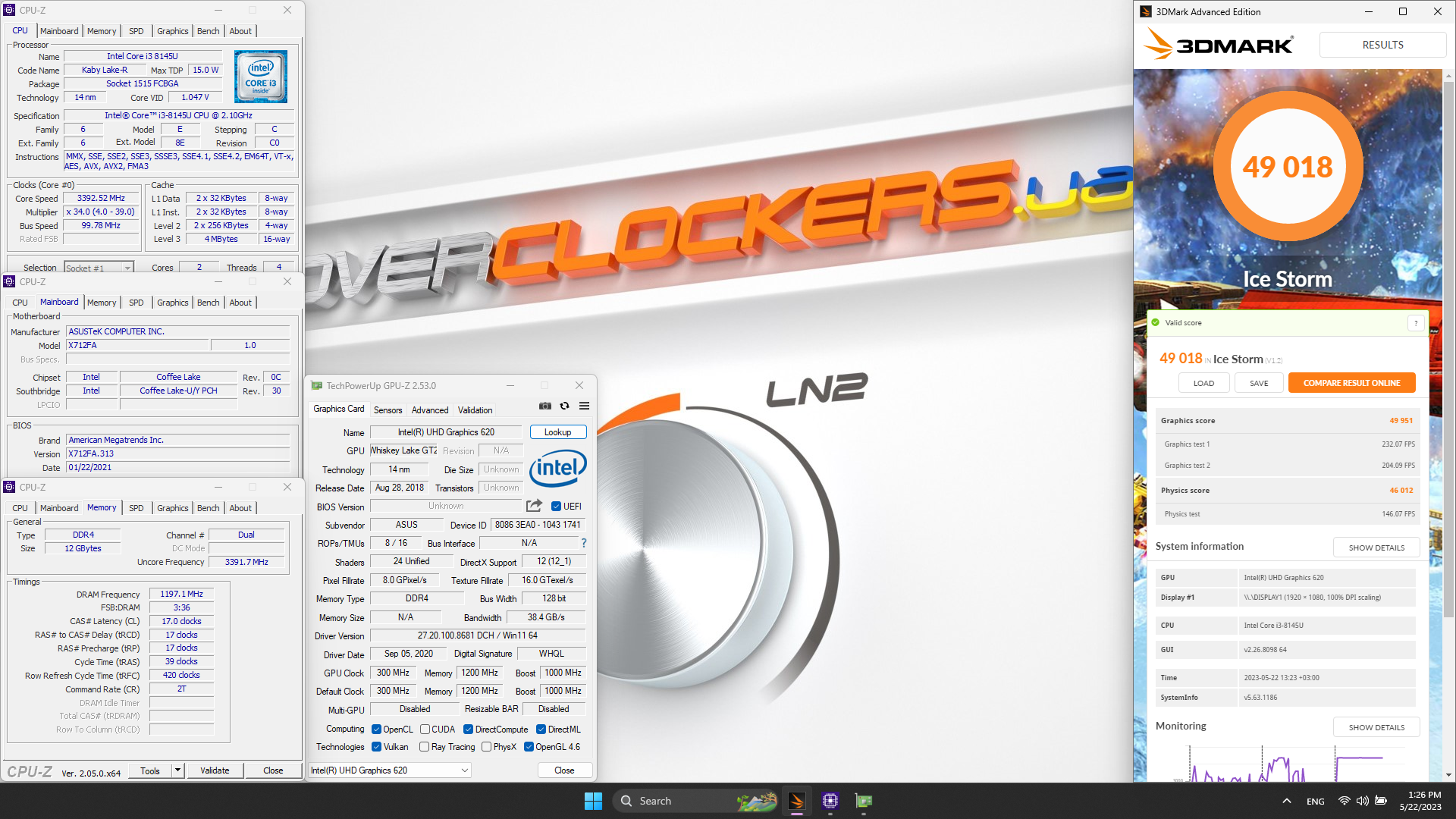Viewport: 1456px width, 819px height.
Task: Click the Intel Core i3 badge in CPU-Z
Action: pyautogui.click(x=261, y=77)
